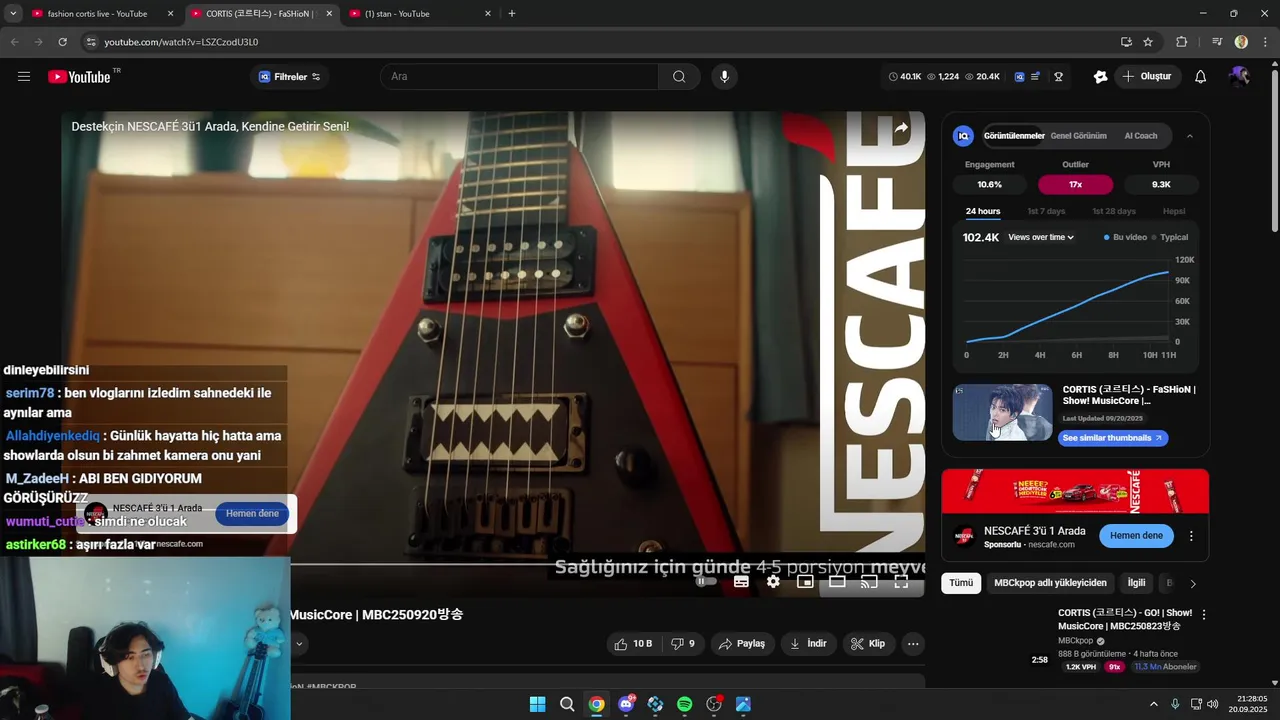Click the share arrow on video overlay
This screenshot has width=1280, height=720.
(x=901, y=128)
